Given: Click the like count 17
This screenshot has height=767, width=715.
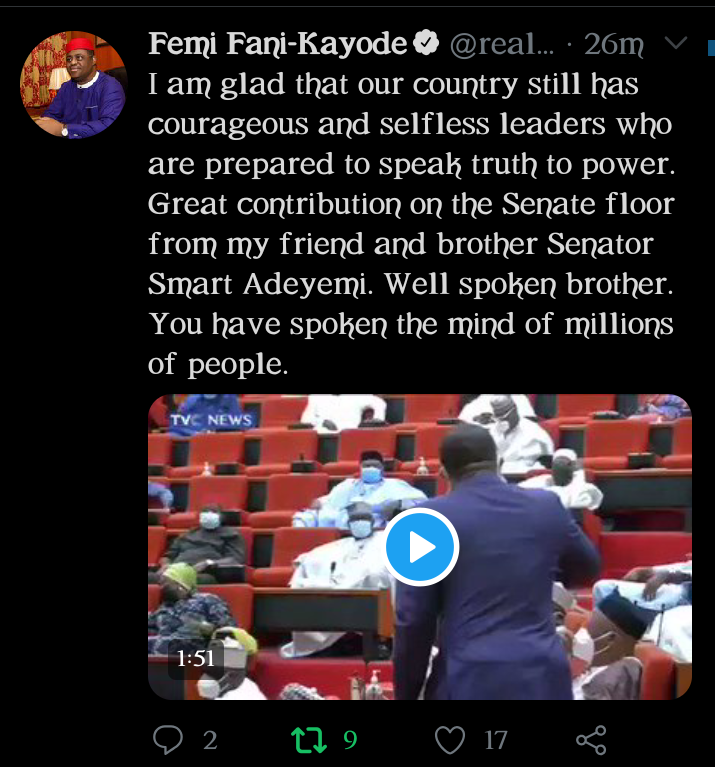Looking at the screenshot, I should (x=496, y=740).
